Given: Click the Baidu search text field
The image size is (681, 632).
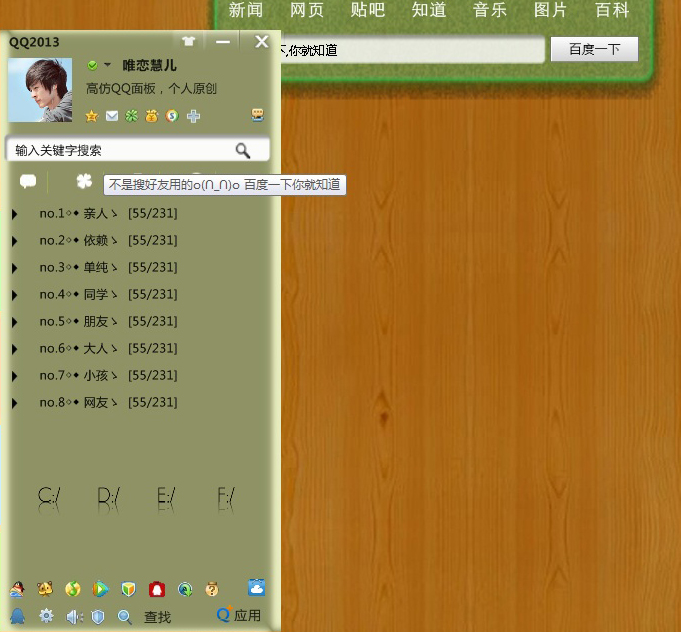Looking at the screenshot, I should [413, 50].
